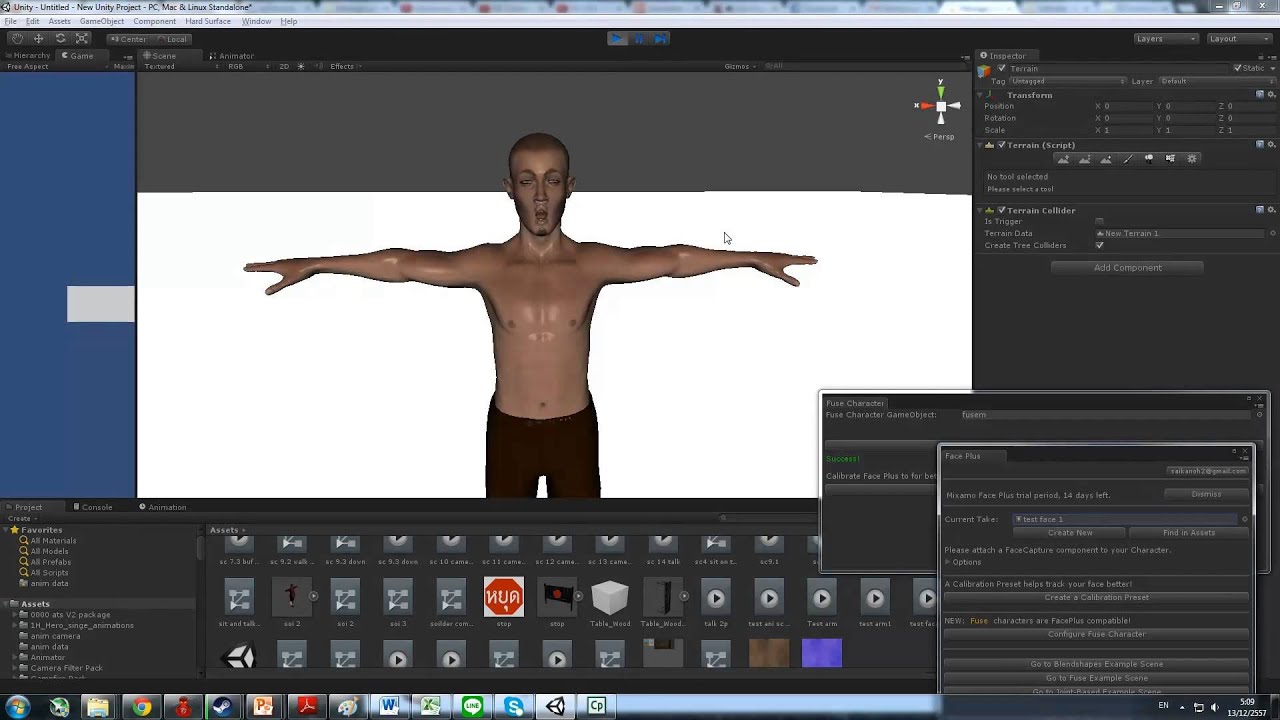The height and width of the screenshot is (720, 1280).
Task: Toggle scene lighting sun icon
Action: pos(301,67)
